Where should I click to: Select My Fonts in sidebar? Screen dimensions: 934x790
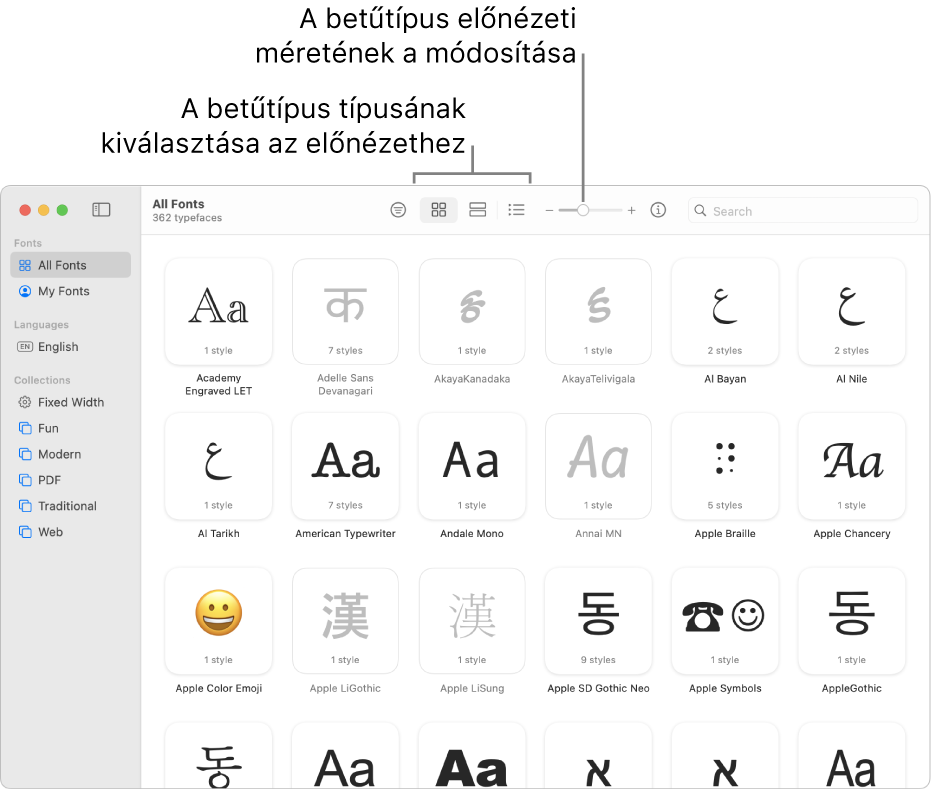pyautogui.click(x=71, y=291)
